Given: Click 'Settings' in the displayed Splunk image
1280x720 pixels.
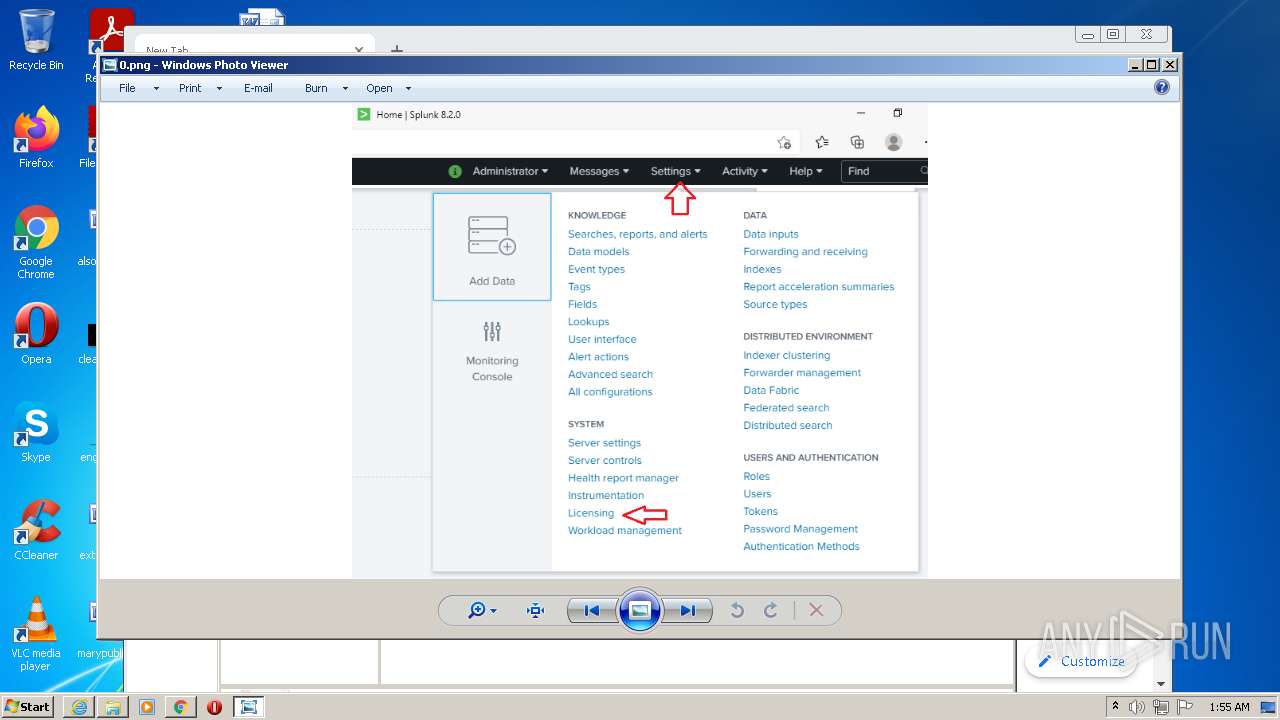Looking at the screenshot, I should coord(675,171).
